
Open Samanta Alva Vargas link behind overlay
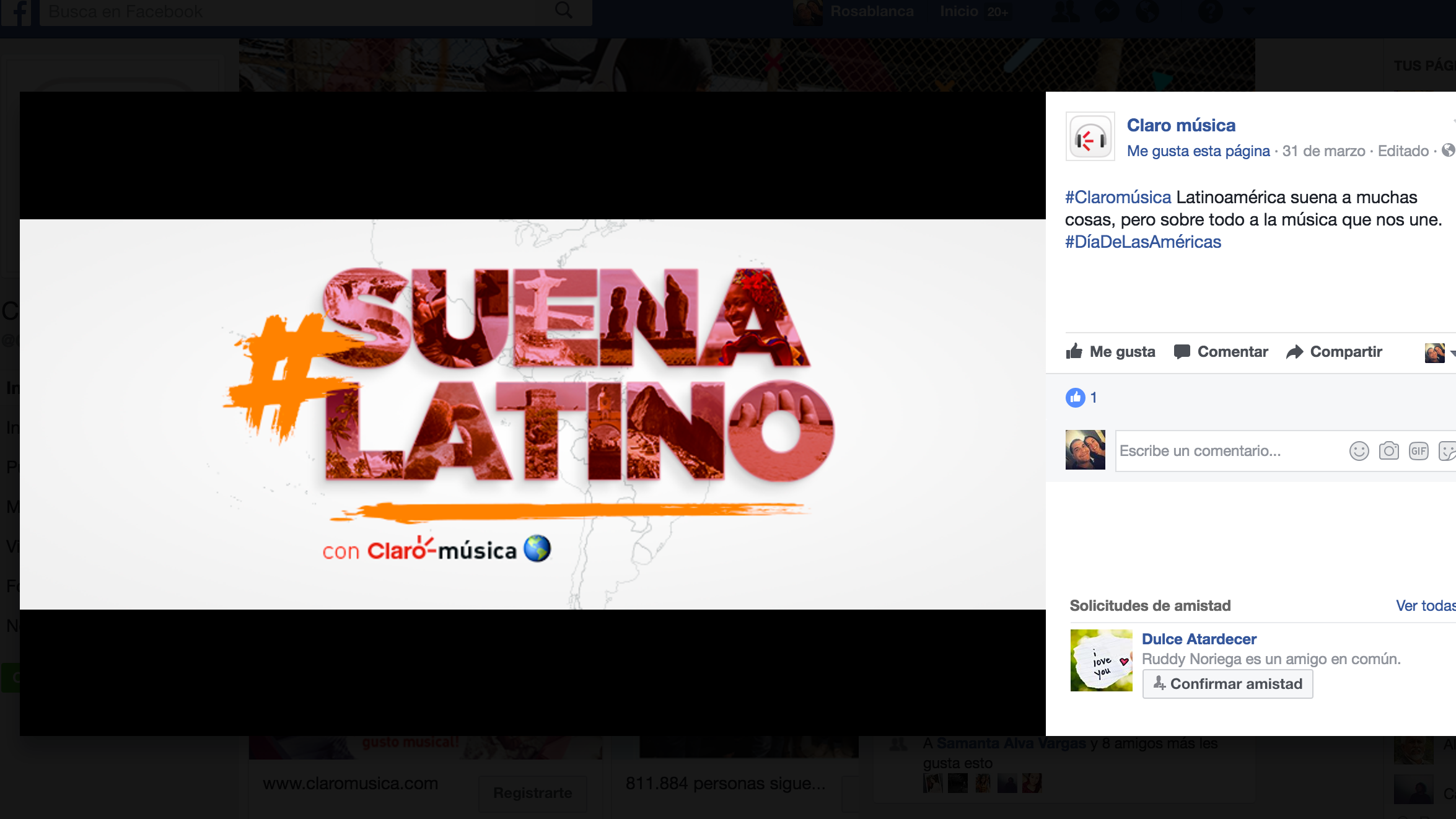click(x=1011, y=743)
